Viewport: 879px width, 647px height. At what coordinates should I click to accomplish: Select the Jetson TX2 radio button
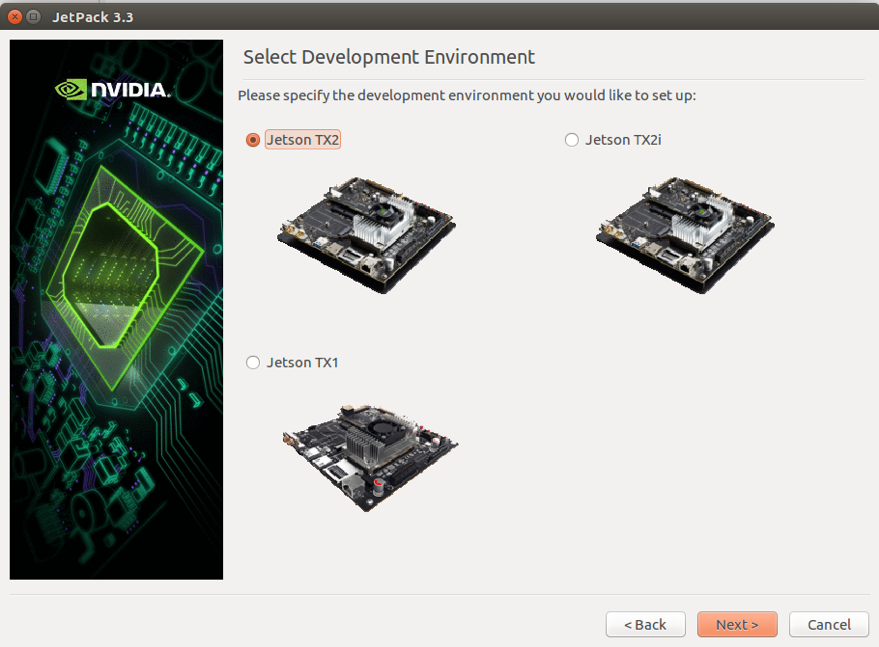coord(253,140)
